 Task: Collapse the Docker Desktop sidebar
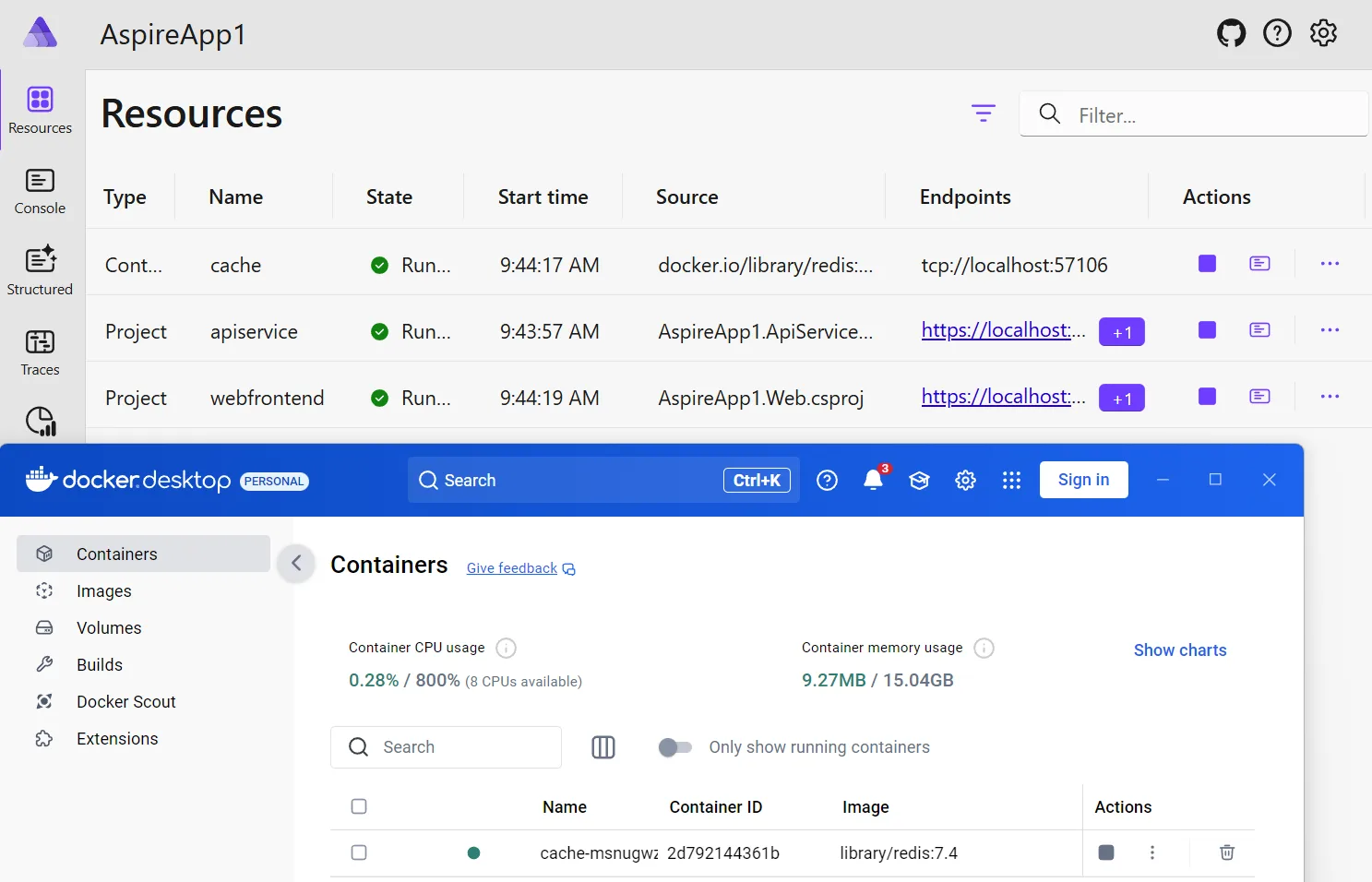(295, 563)
